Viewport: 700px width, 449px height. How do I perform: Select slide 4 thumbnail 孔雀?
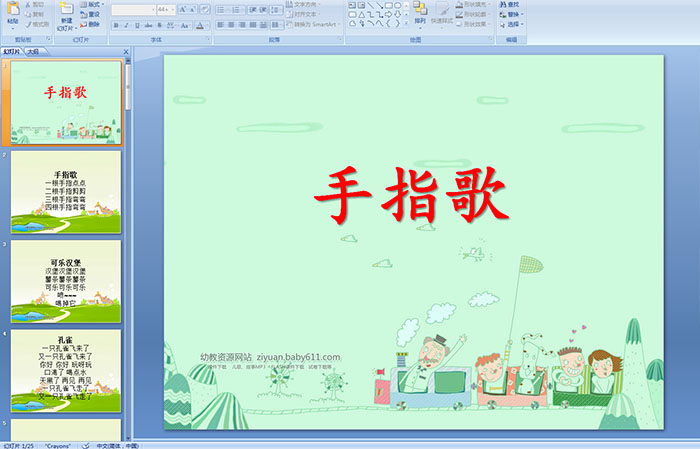pyautogui.click(x=66, y=371)
